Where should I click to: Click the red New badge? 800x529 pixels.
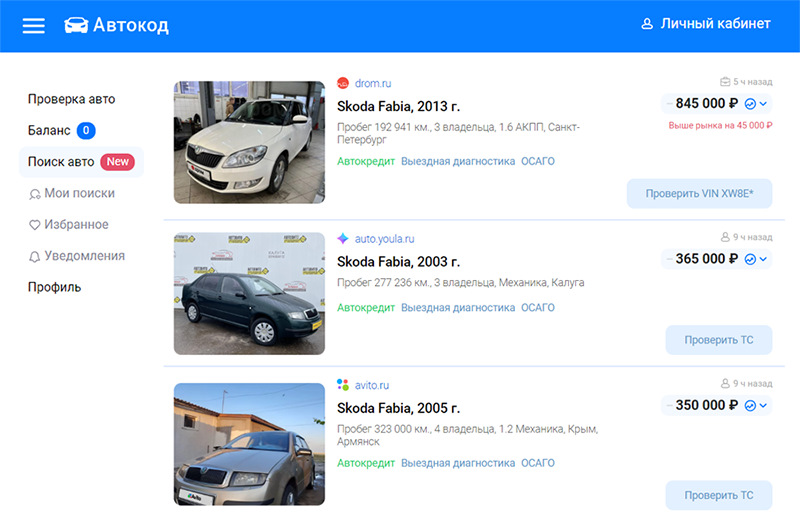(117, 162)
